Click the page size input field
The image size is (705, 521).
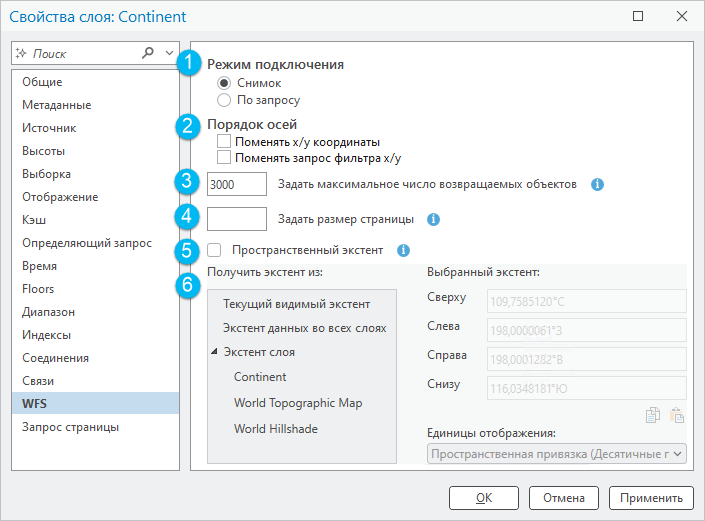(237, 219)
